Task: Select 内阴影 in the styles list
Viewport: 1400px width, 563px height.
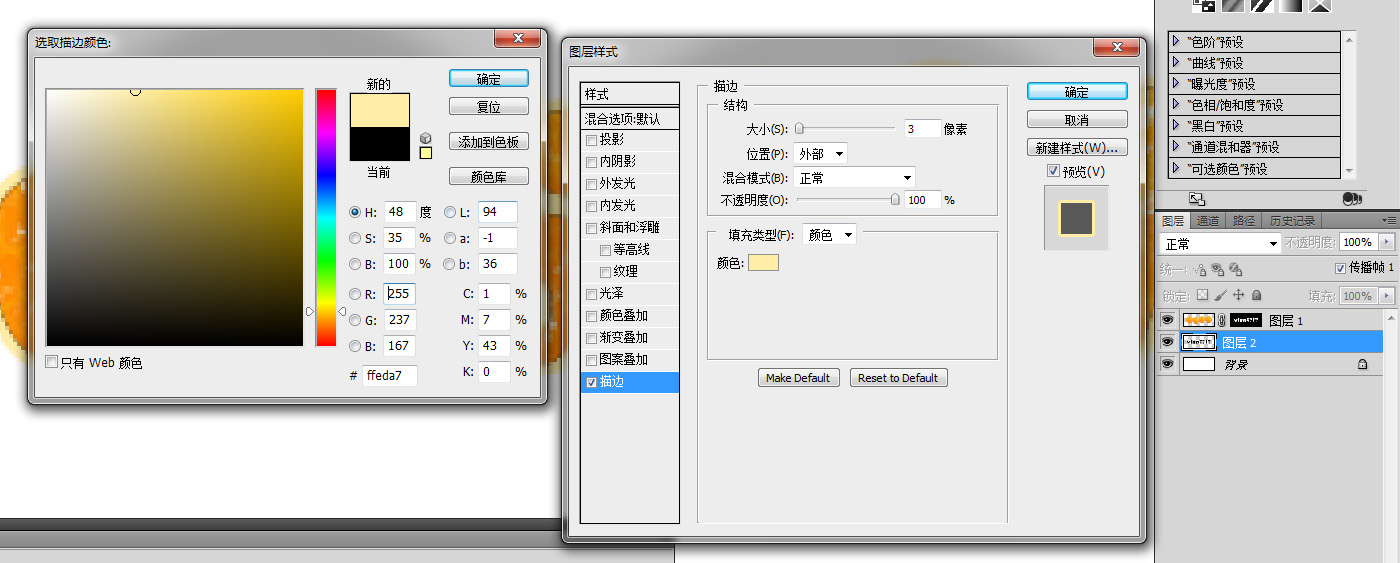Action: tap(618, 162)
